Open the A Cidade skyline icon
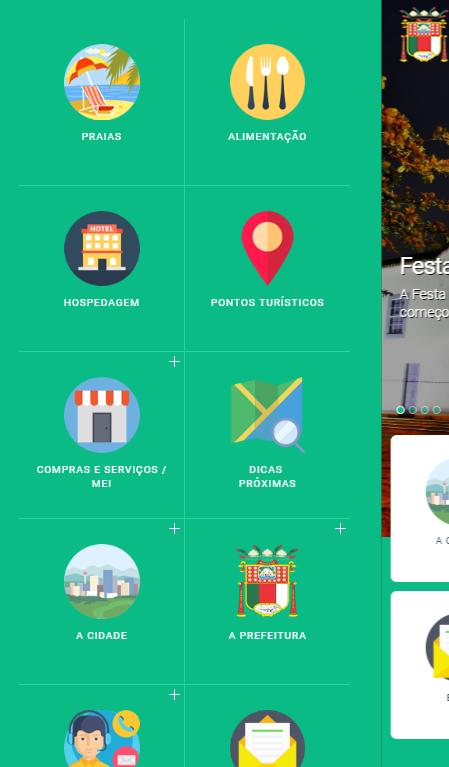Screen dimensions: 449x767 [102, 582]
